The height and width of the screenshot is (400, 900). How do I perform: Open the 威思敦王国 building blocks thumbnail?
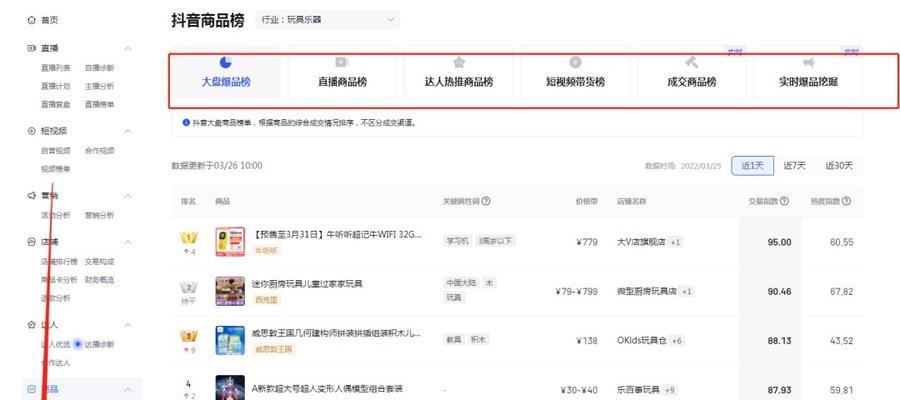[230, 340]
